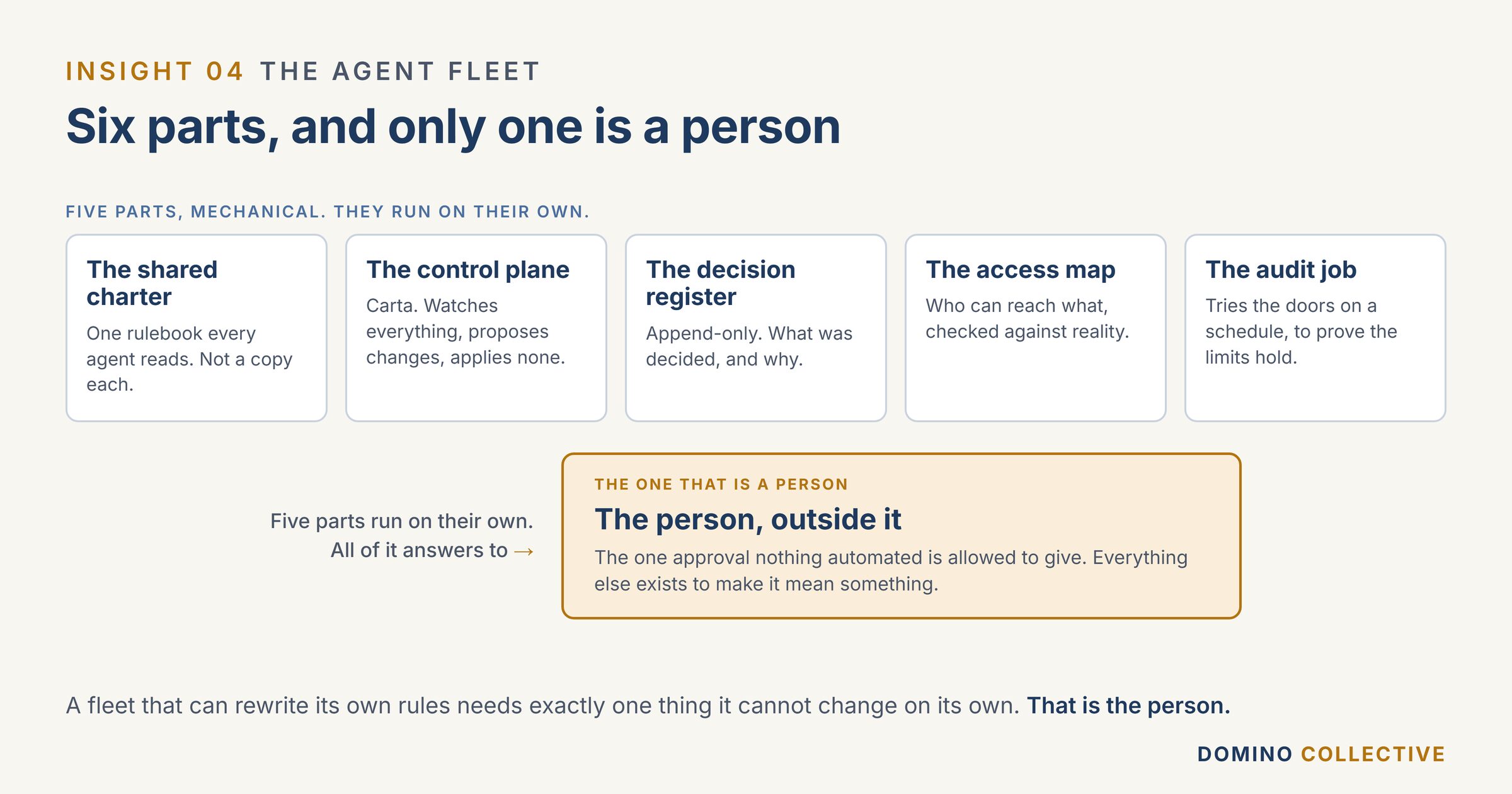Select 'The control plane' card
Image resolution: width=1512 pixels, height=794 pixels.
tap(476, 328)
